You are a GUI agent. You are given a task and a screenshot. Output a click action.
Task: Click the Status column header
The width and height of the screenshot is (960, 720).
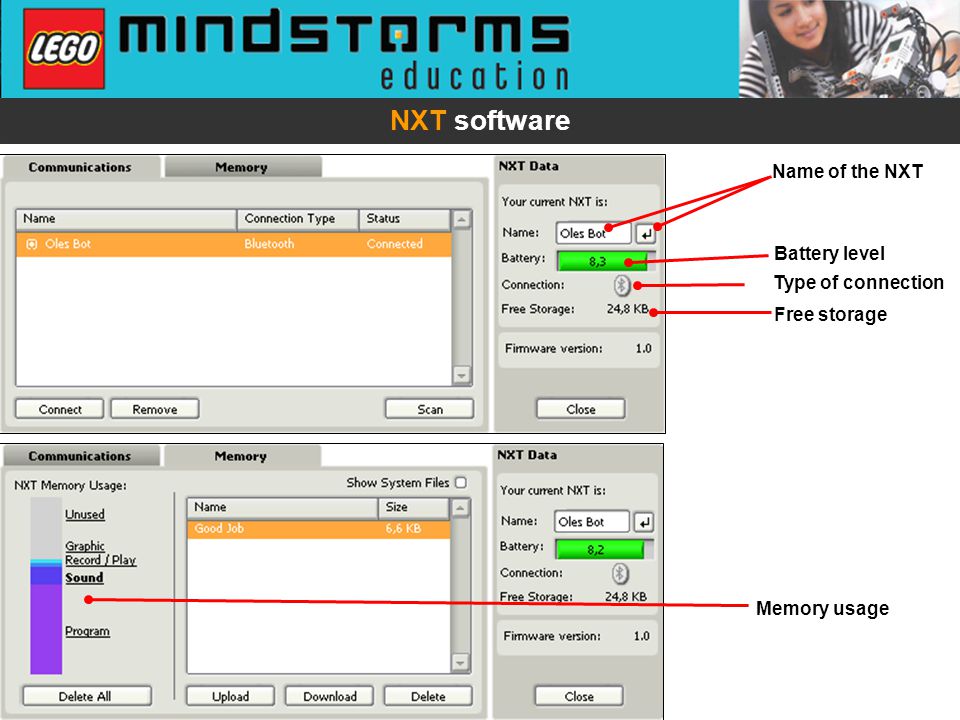(404, 219)
